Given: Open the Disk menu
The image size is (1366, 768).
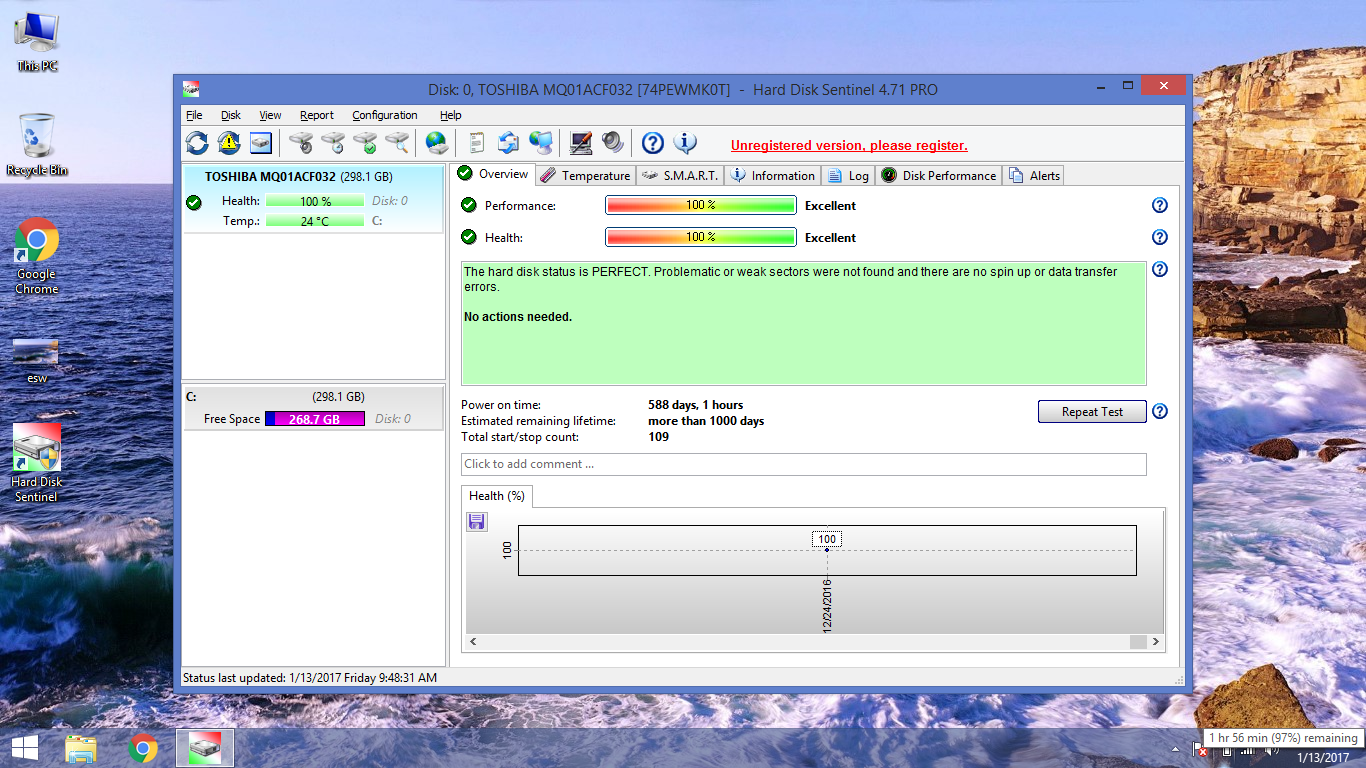Looking at the screenshot, I should point(231,115).
